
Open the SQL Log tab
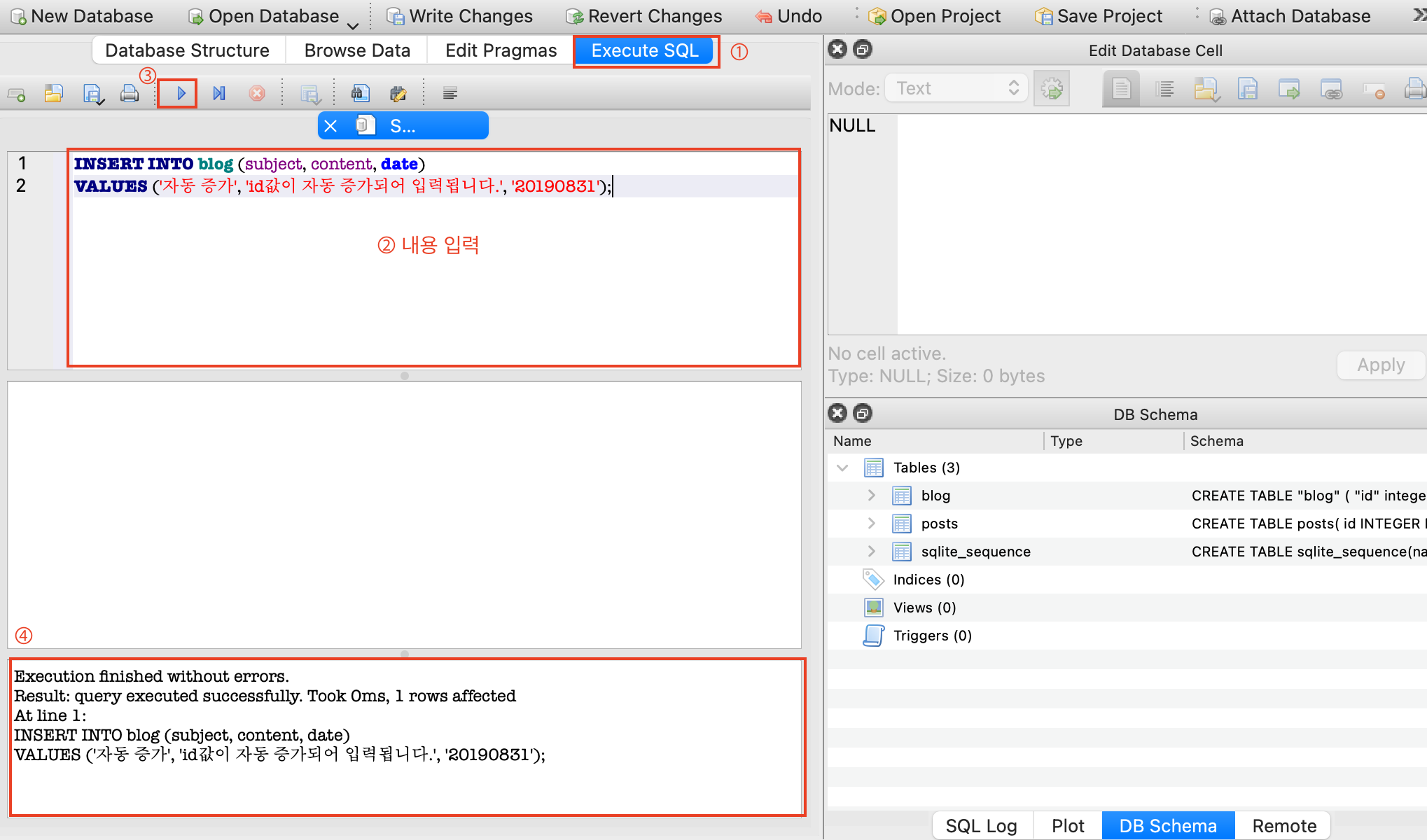click(981, 826)
